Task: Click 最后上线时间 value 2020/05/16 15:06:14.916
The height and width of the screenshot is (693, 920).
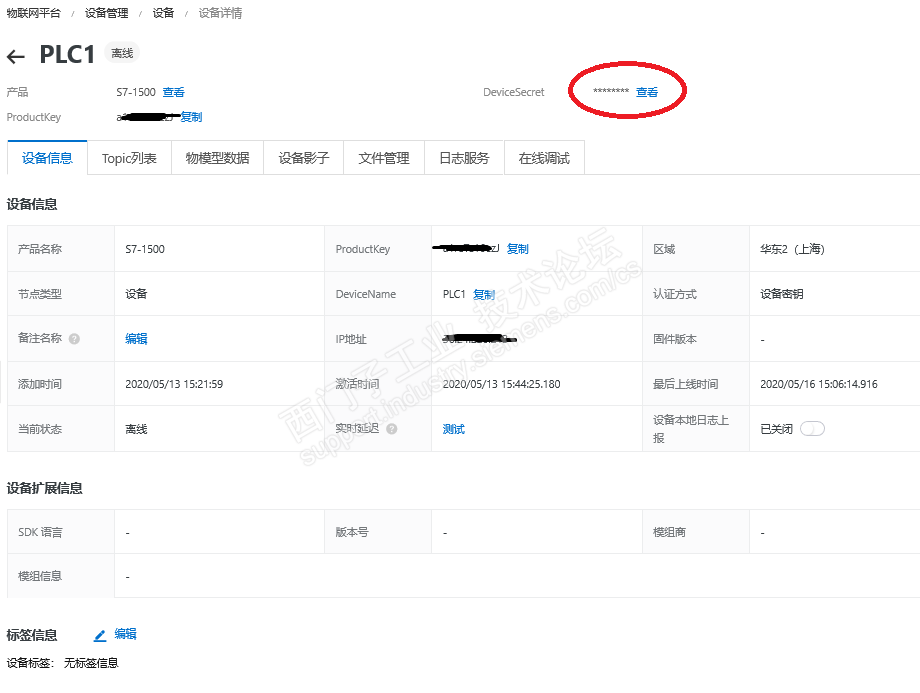Action: tap(819, 384)
